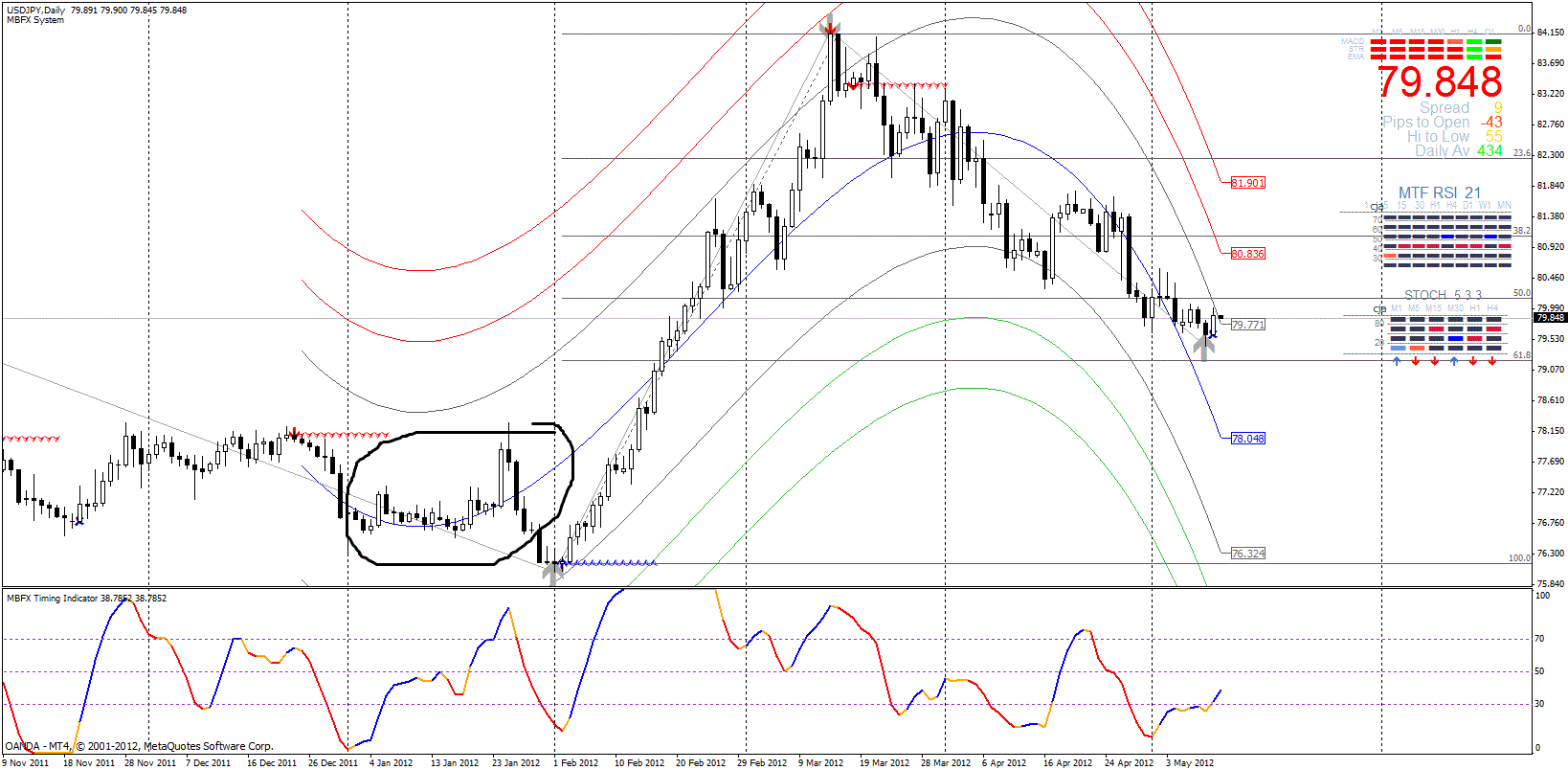Click the dark green MACD D1 signal cell

[x=1493, y=42]
